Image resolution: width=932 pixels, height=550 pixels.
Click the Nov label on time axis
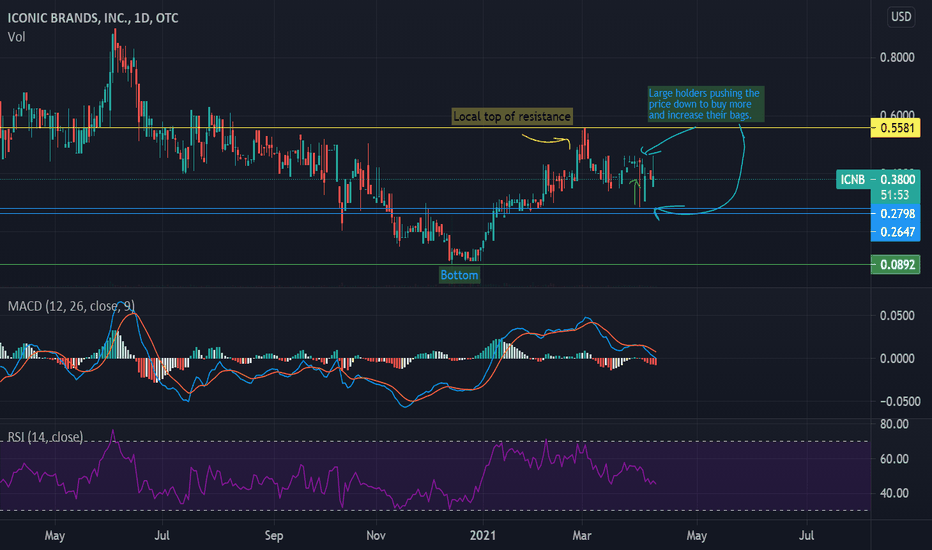tap(376, 536)
